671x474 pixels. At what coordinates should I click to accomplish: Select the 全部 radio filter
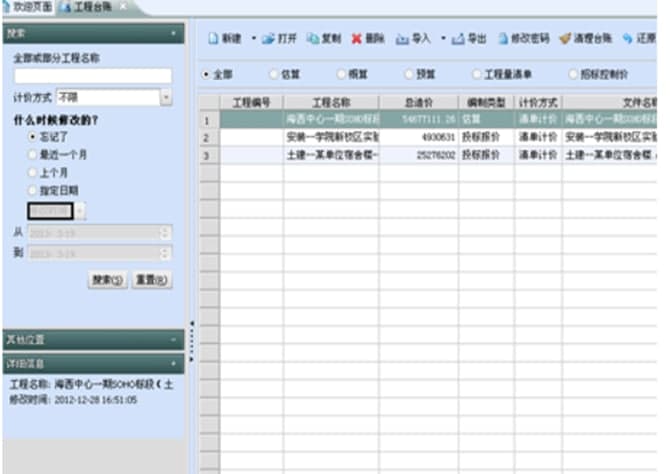(206, 74)
